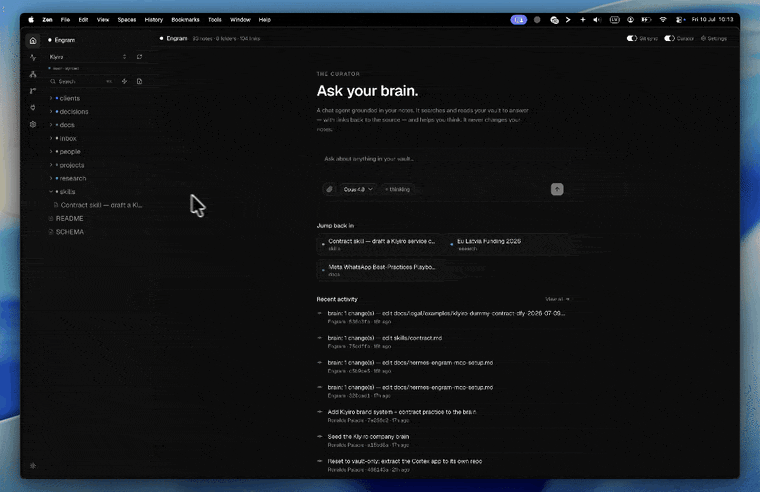Open the README note
The width and height of the screenshot is (760, 492).
point(69,219)
